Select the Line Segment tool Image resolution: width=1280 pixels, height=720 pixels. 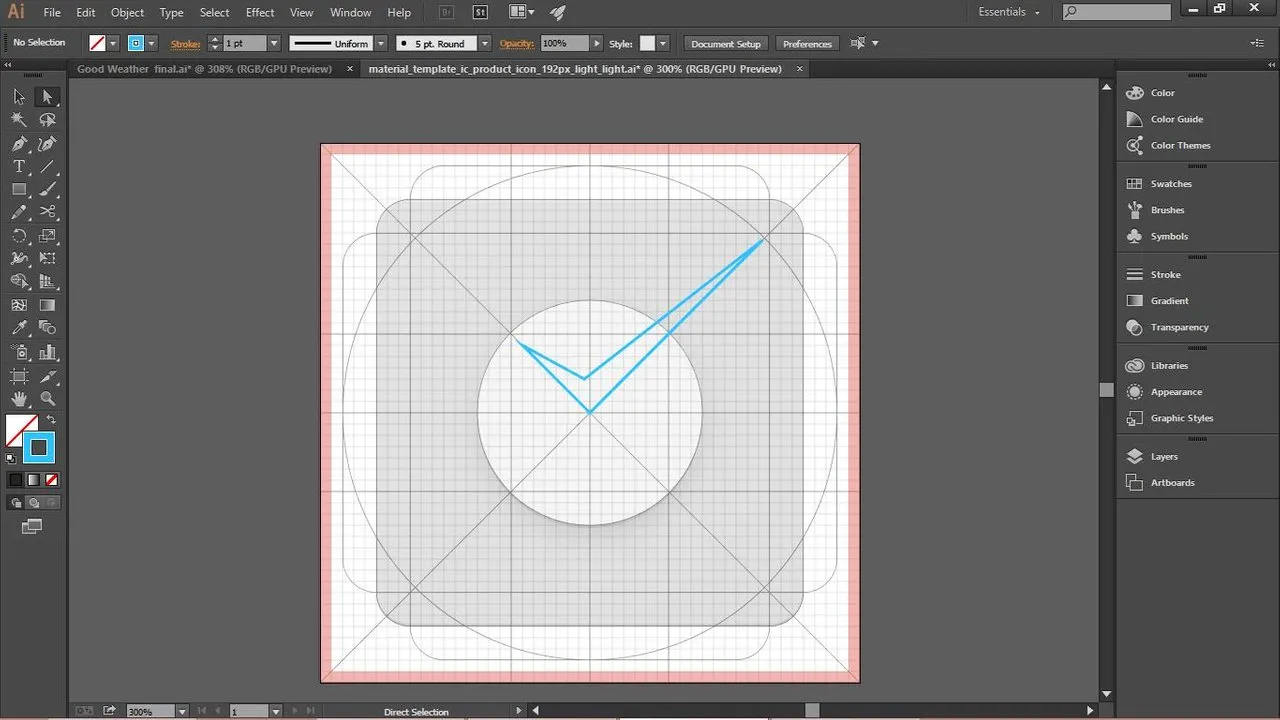tap(47, 166)
